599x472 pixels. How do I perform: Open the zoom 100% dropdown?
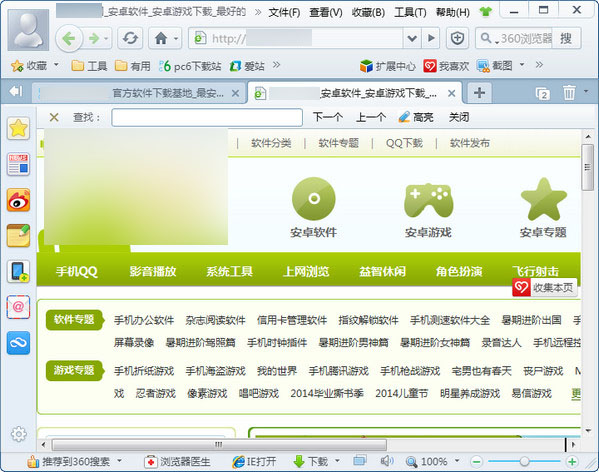[x=457, y=461]
